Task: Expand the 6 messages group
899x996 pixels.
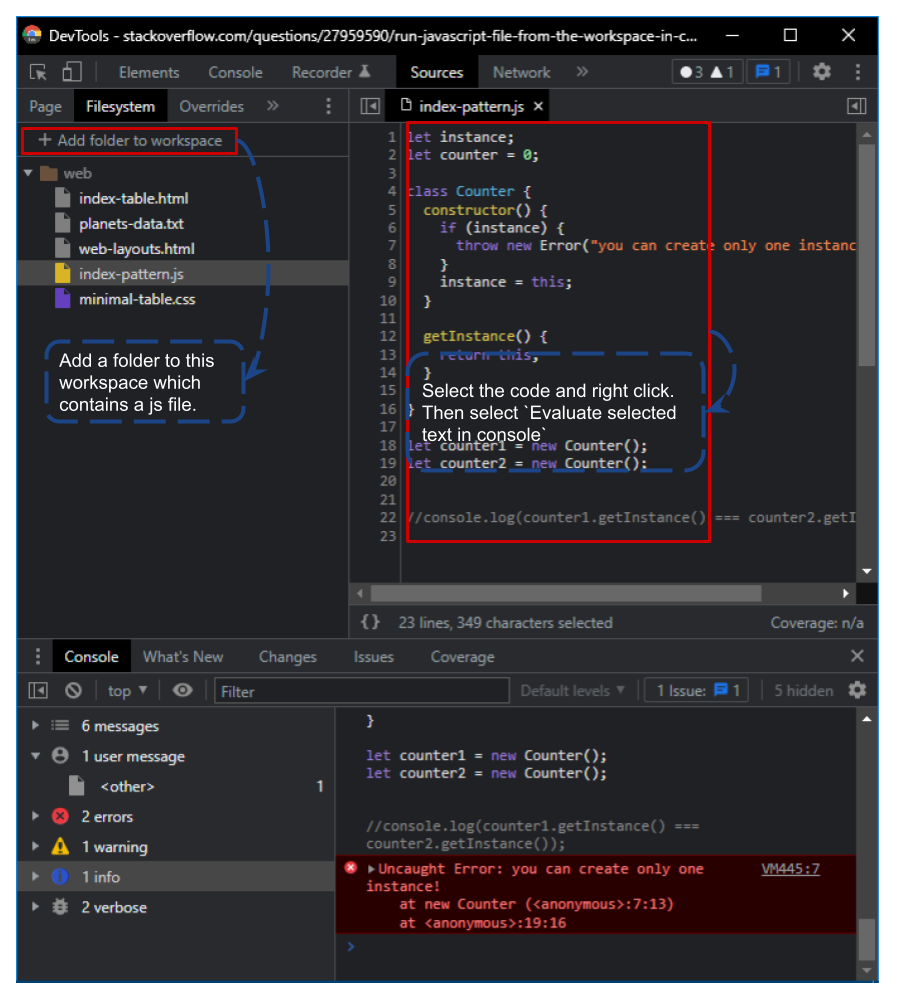Action: click(x=36, y=726)
